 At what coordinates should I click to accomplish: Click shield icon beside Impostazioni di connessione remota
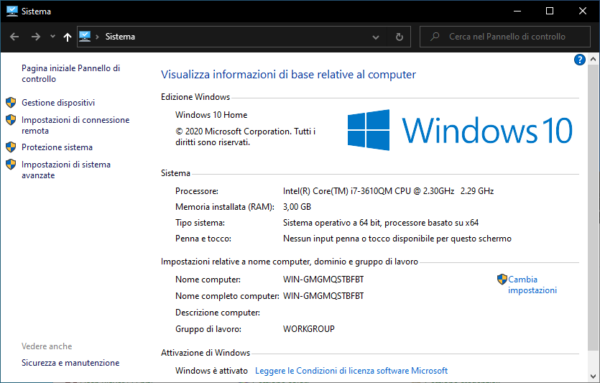(x=11, y=120)
